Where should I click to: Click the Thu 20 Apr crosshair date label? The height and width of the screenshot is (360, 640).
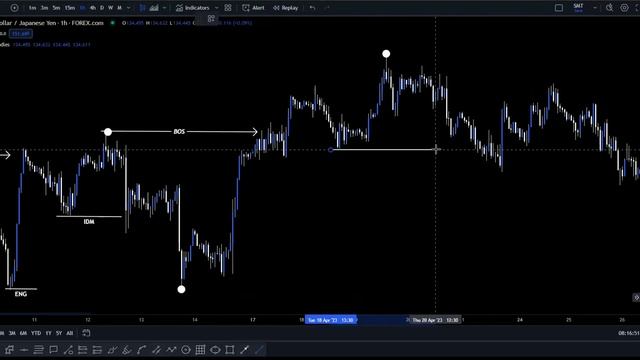pyautogui.click(x=435, y=320)
